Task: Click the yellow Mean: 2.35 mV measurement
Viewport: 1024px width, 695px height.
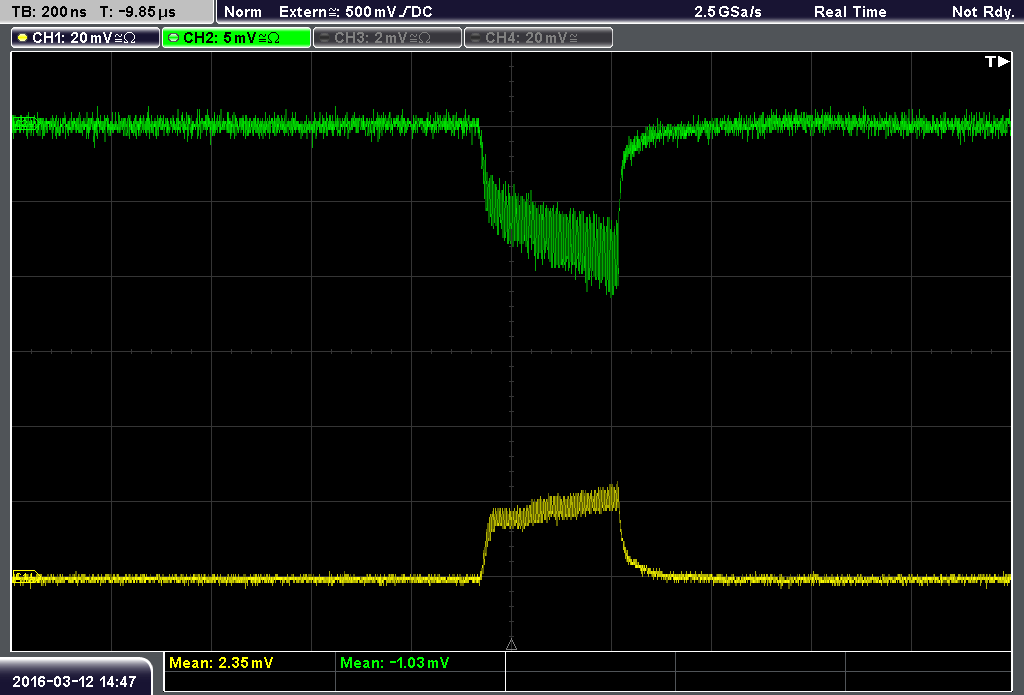Action: [x=221, y=663]
